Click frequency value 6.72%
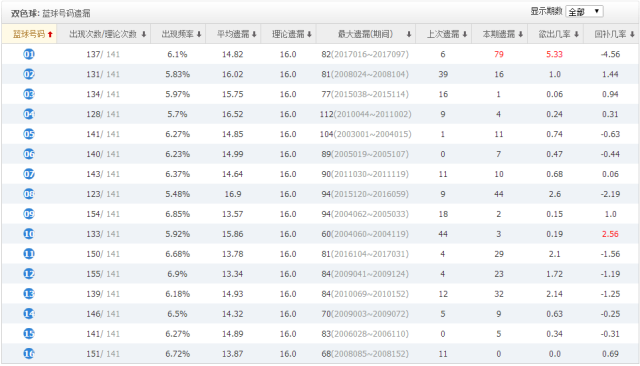Viewport: 640px width, 366px height. [x=178, y=354]
